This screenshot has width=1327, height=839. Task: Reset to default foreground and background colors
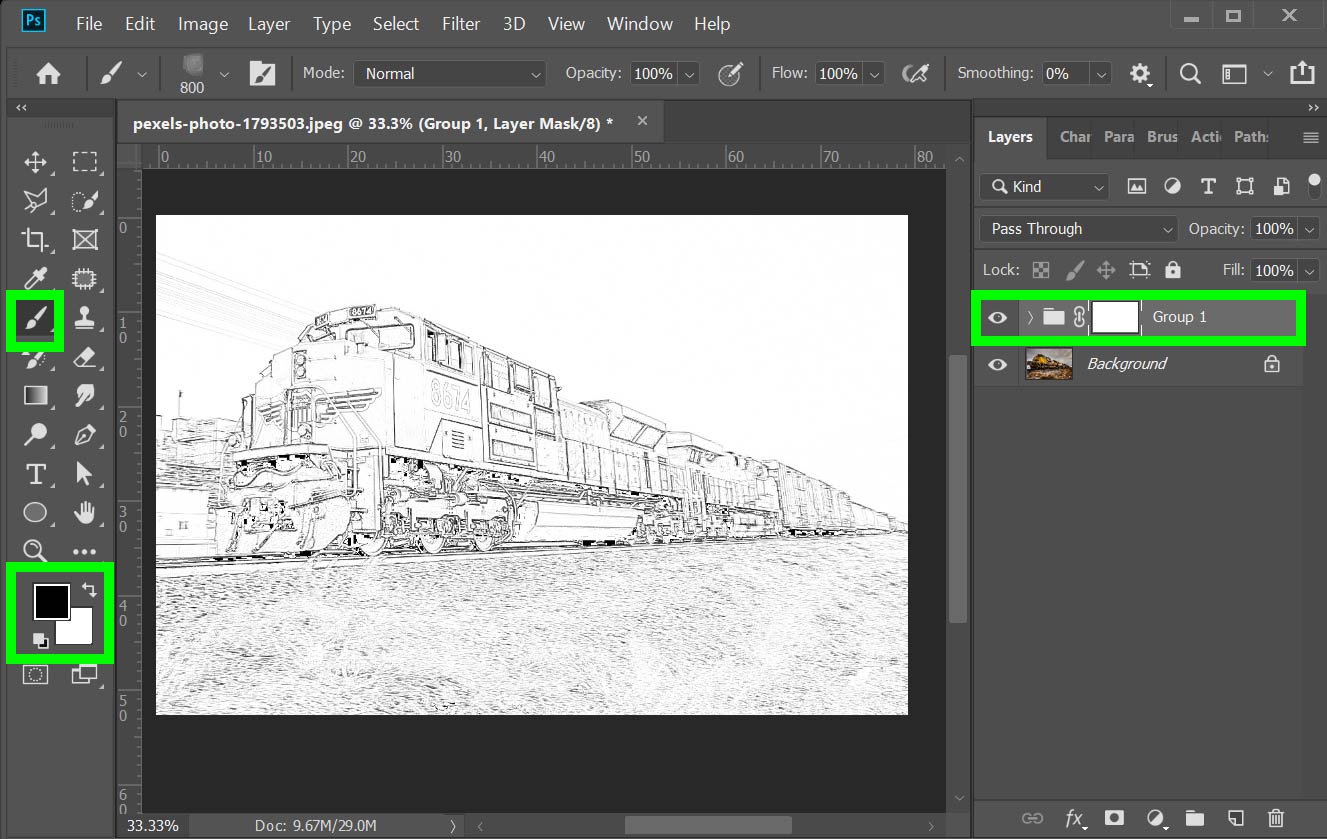[40, 640]
